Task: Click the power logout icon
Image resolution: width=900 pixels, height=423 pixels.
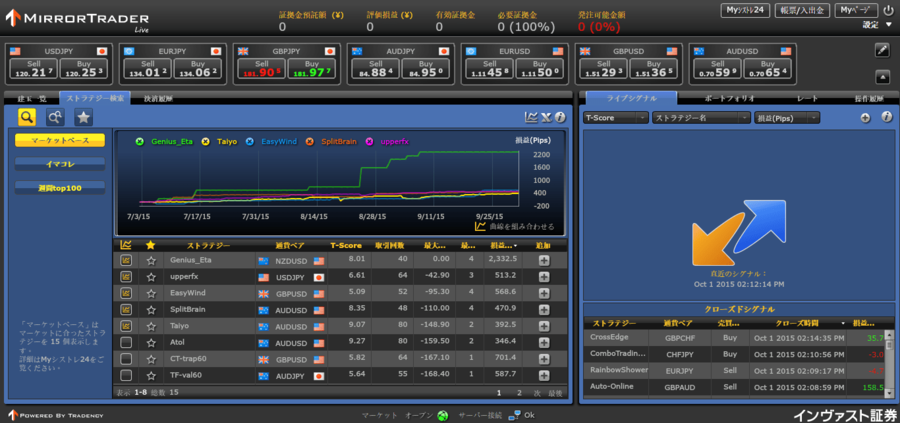Action: pyautogui.click(x=888, y=10)
